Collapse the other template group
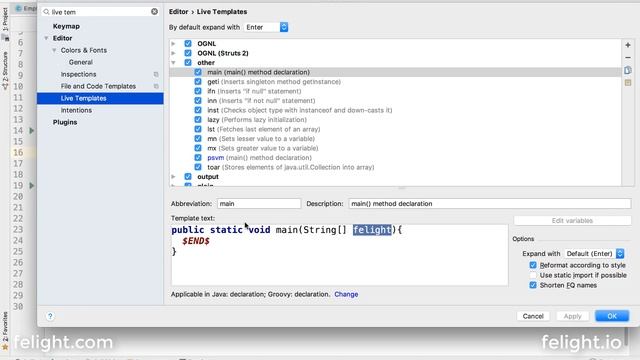640x360 pixels. tap(173, 62)
